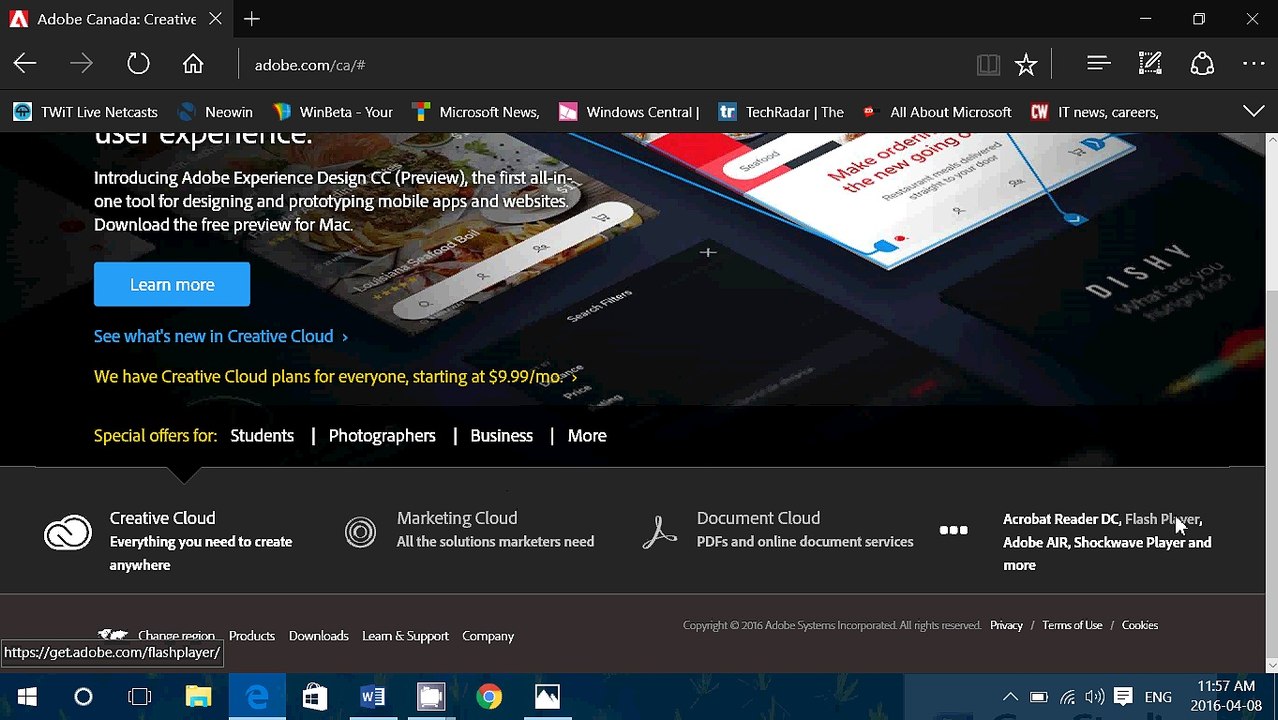The image size is (1278, 720).
Task: Open Shockwave Player link
Action: pos(1129,542)
